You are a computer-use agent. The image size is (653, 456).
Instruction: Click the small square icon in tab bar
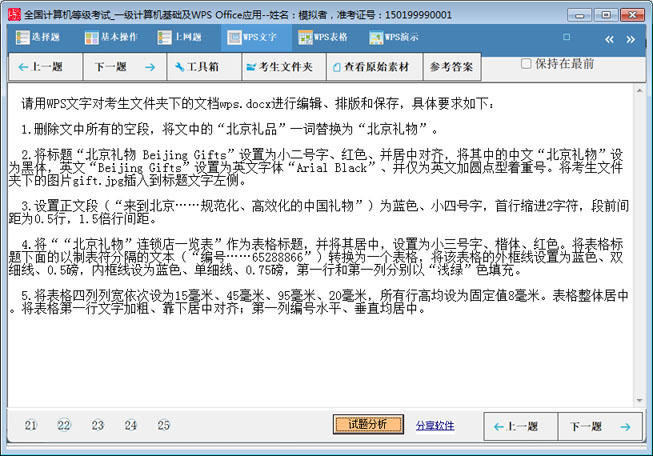coord(566,37)
